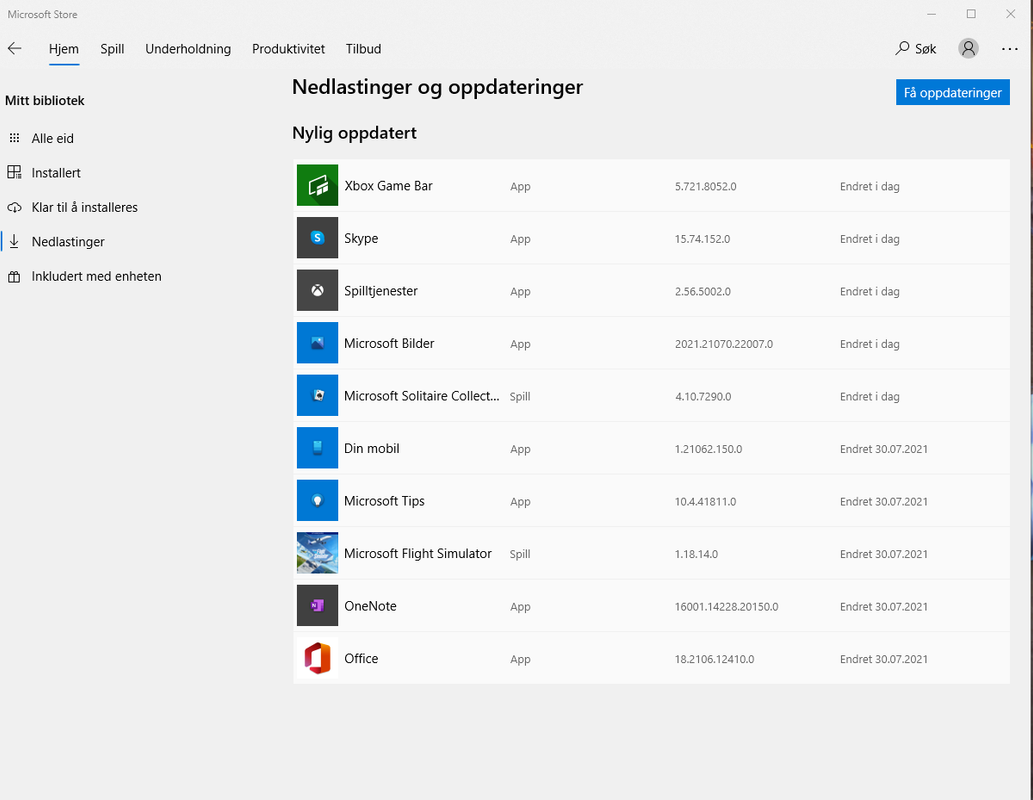Open the Office entry name
The image size is (1033, 800).
click(x=361, y=658)
